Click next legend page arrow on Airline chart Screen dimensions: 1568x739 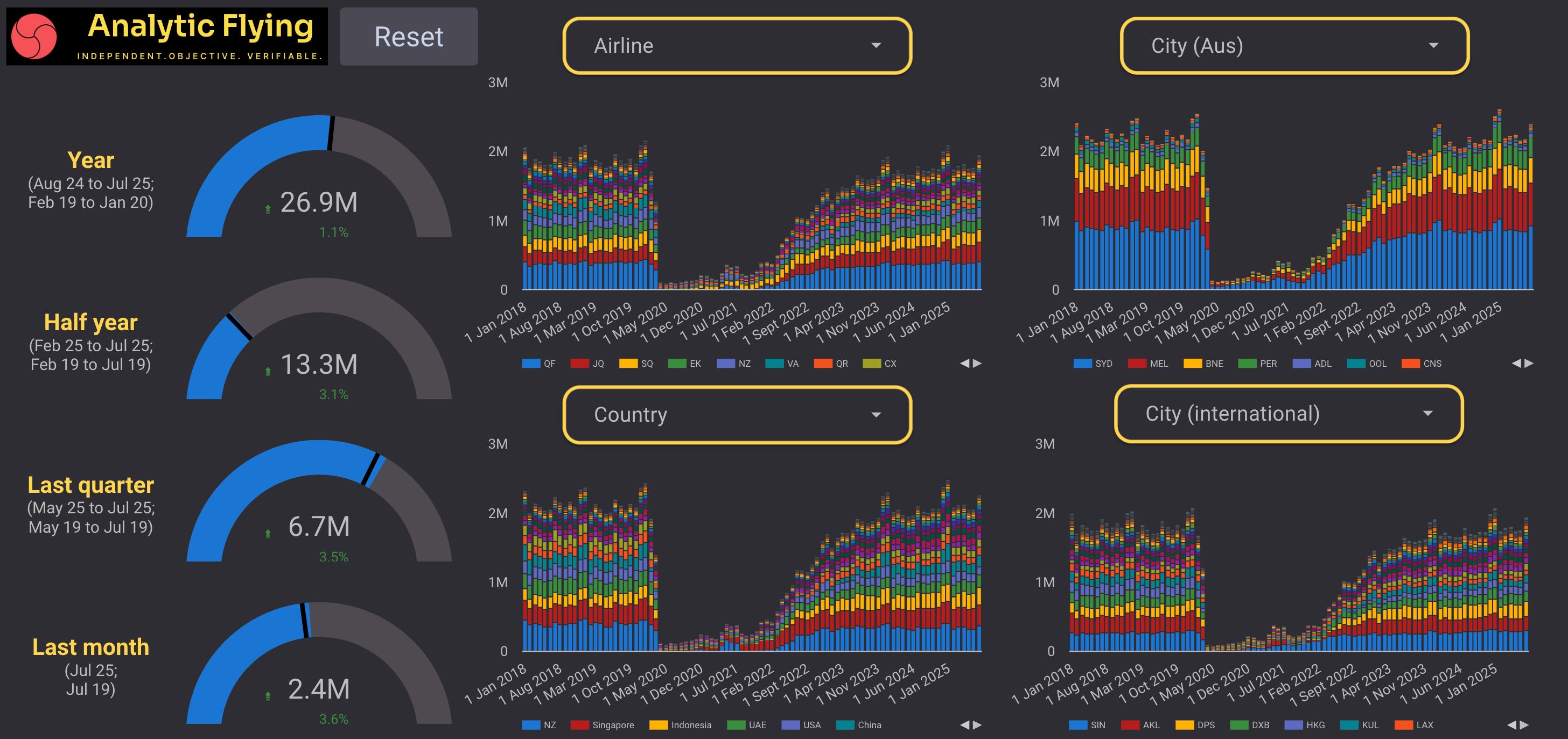pos(977,364)
